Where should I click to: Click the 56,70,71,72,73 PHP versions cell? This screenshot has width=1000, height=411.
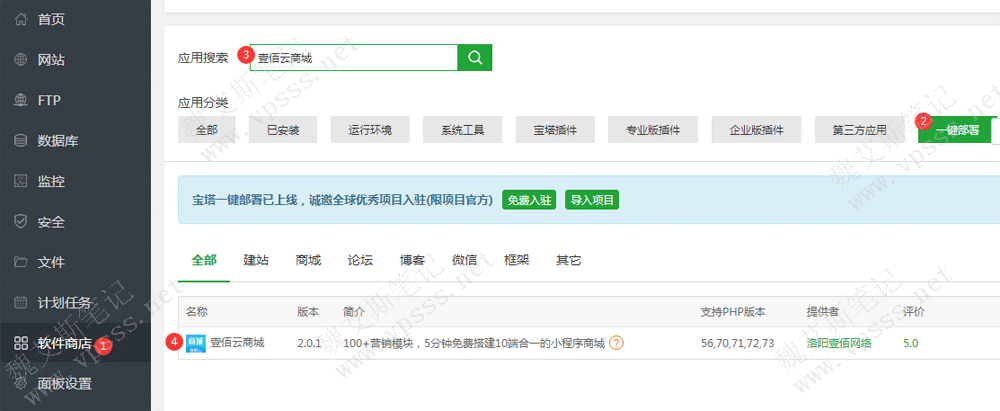click(x=737, y=343)
